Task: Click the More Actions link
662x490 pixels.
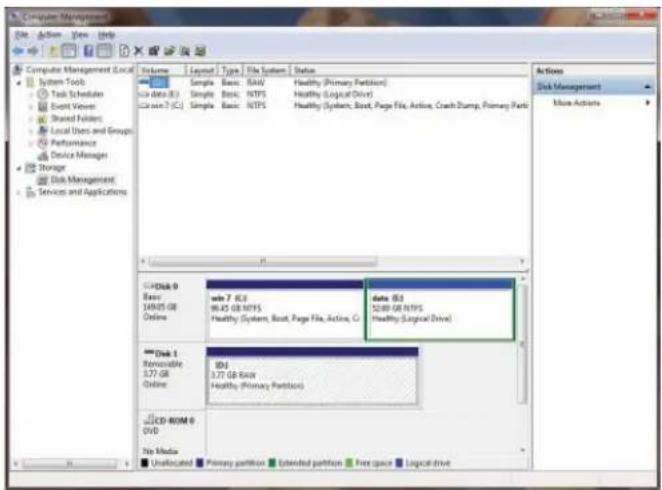Action: tap(576, 103)
